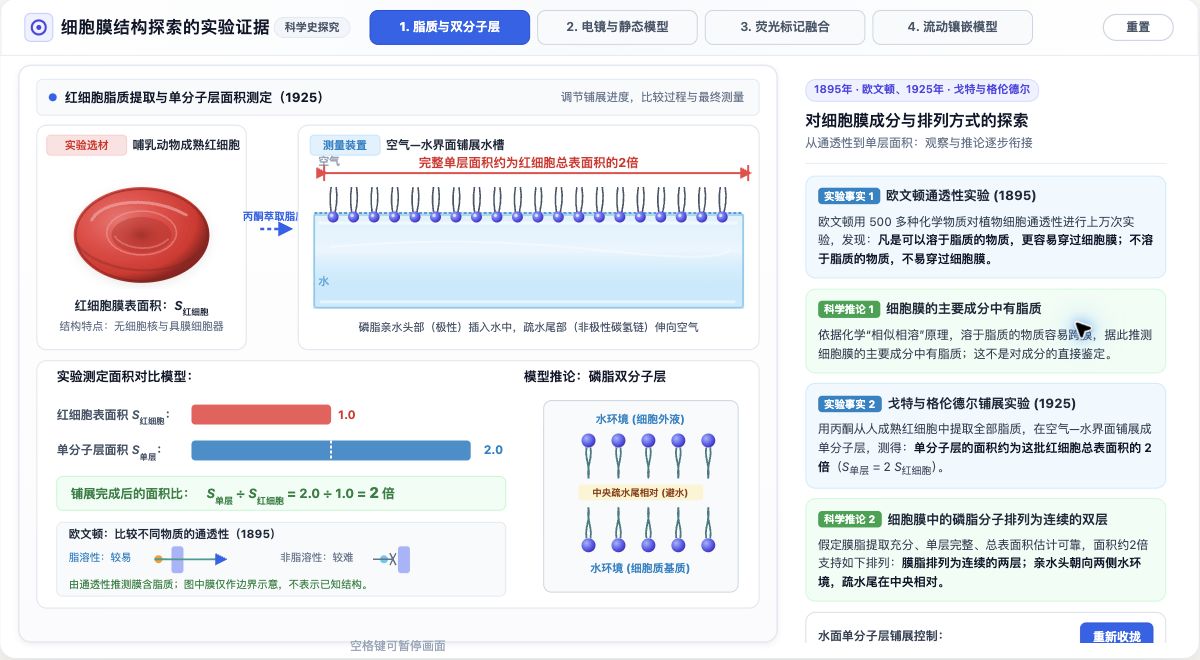This screenshot has width=1200, height=660.
Task: Click the 铺展完成后的面积比 result box
Action: 281,493
